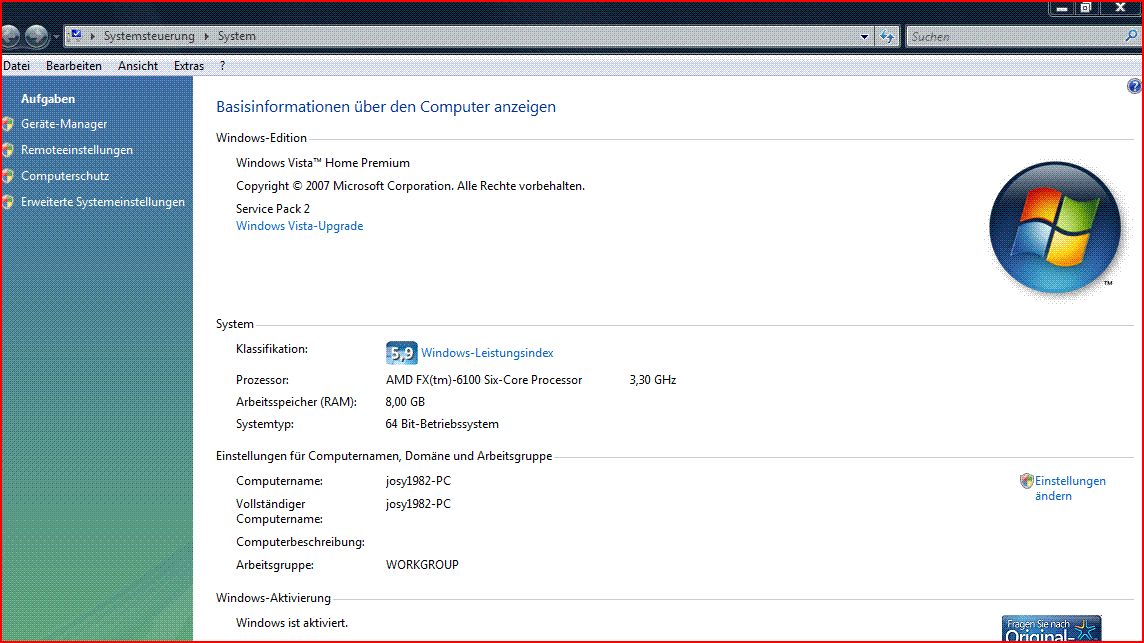Close the System window

[x=1121, y=8]
